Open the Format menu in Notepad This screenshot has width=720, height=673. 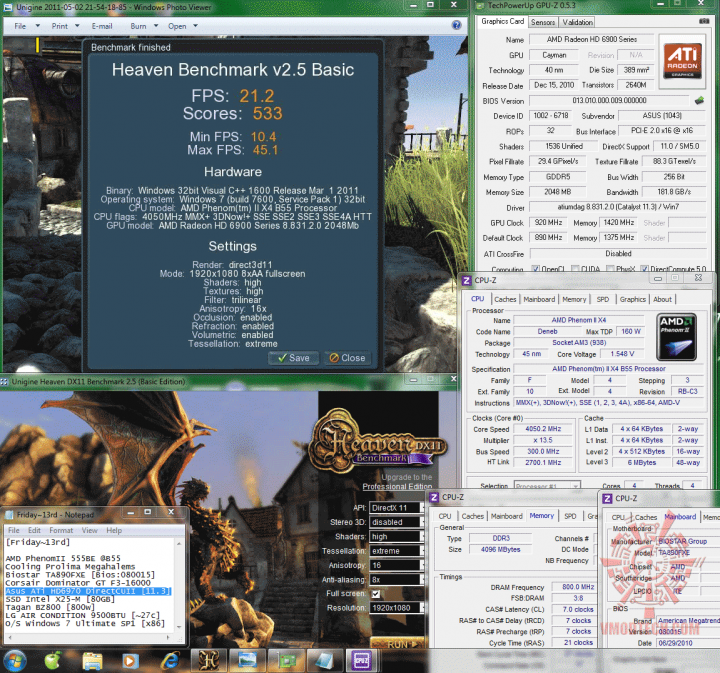click(61, 530)
